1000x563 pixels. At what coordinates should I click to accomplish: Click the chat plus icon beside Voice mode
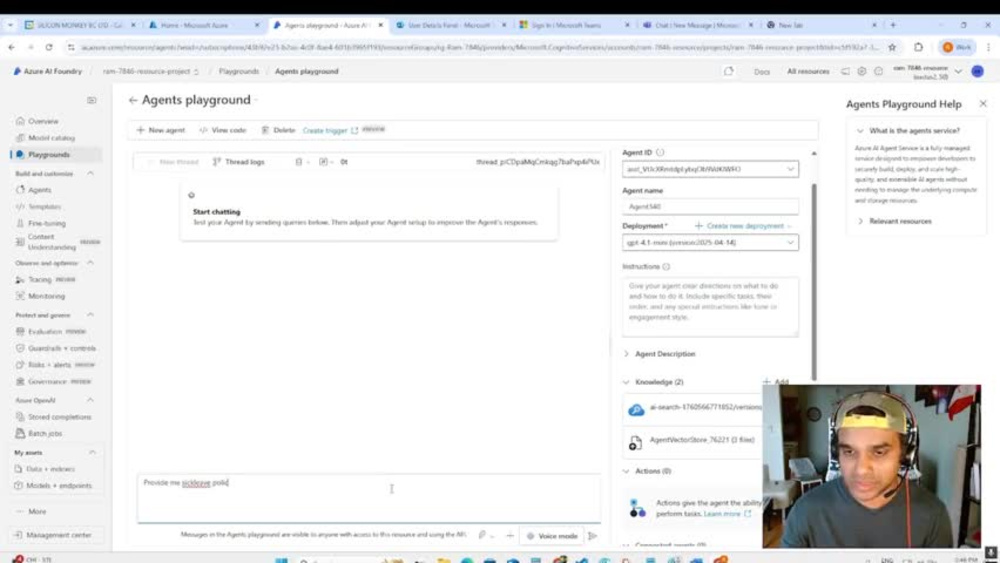click(510, 536)
